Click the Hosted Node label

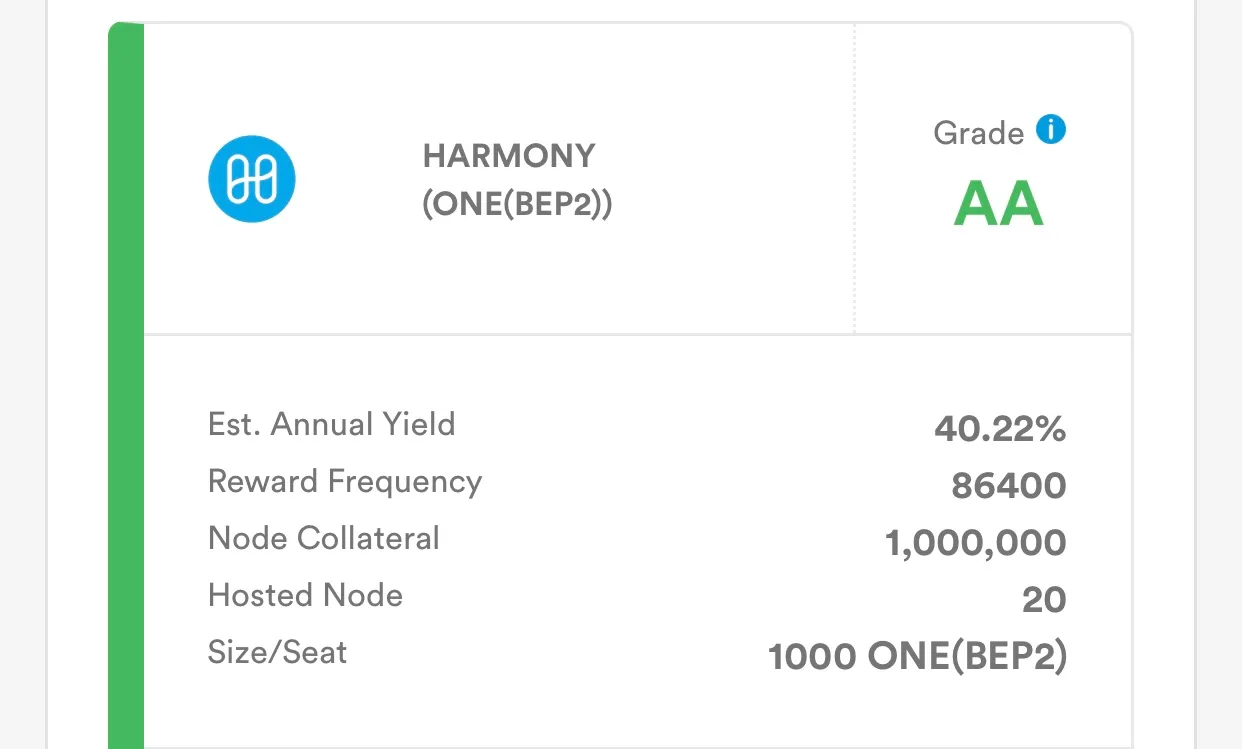(305, 595)
